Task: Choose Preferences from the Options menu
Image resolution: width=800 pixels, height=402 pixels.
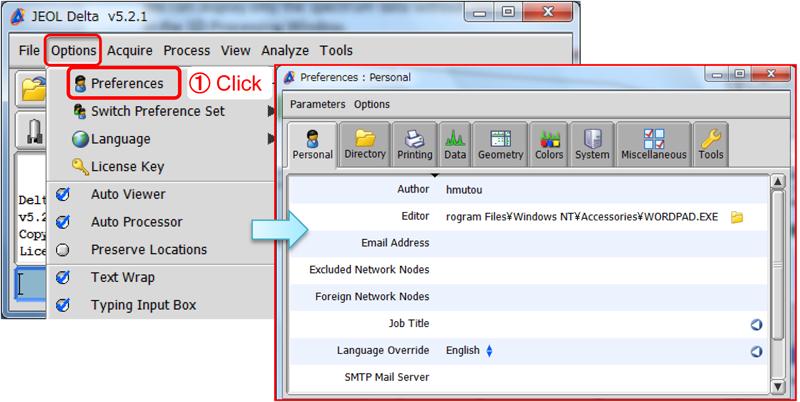Action: [x=124, y=83]
